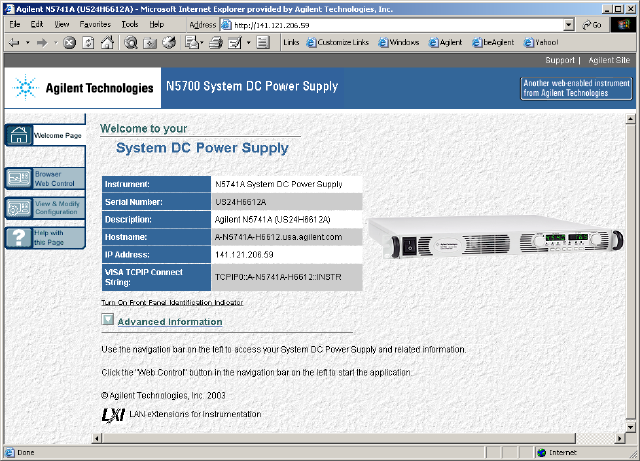This screenshot has width=640, height=461.
Task: Open the Back button history dropdown
Action: pos(28,42)
